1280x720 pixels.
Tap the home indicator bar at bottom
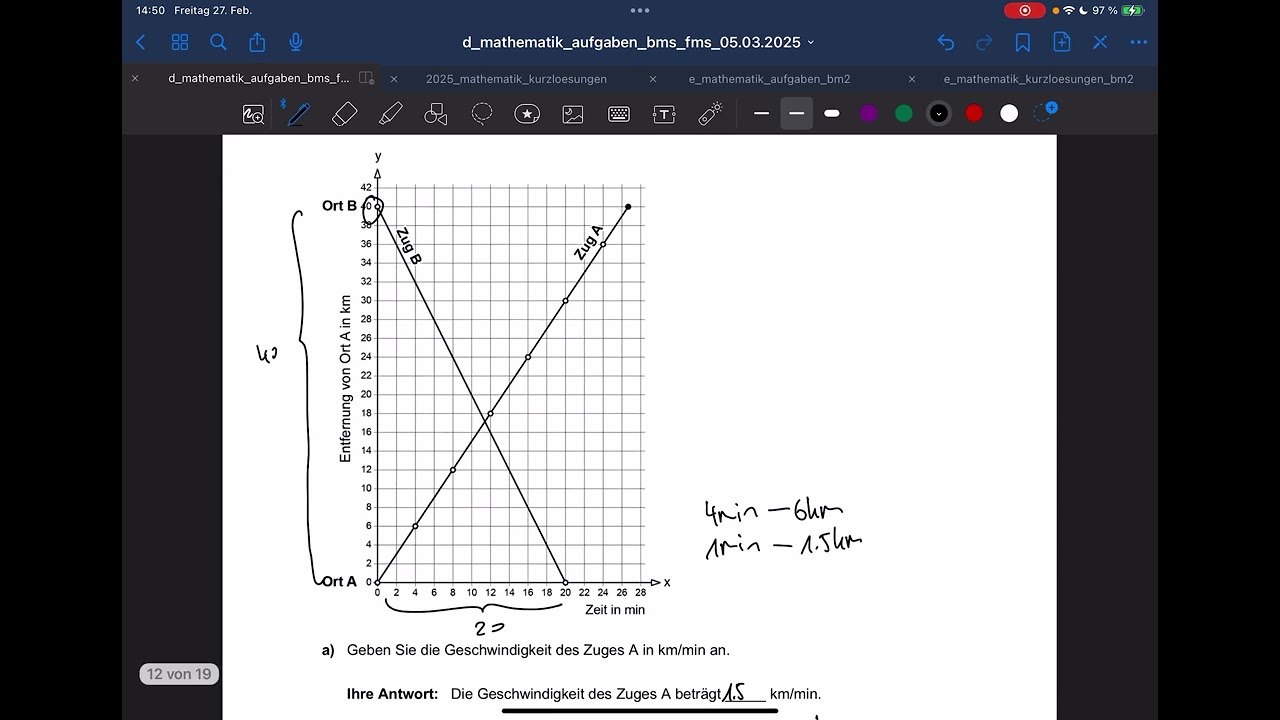coord(640,711)
